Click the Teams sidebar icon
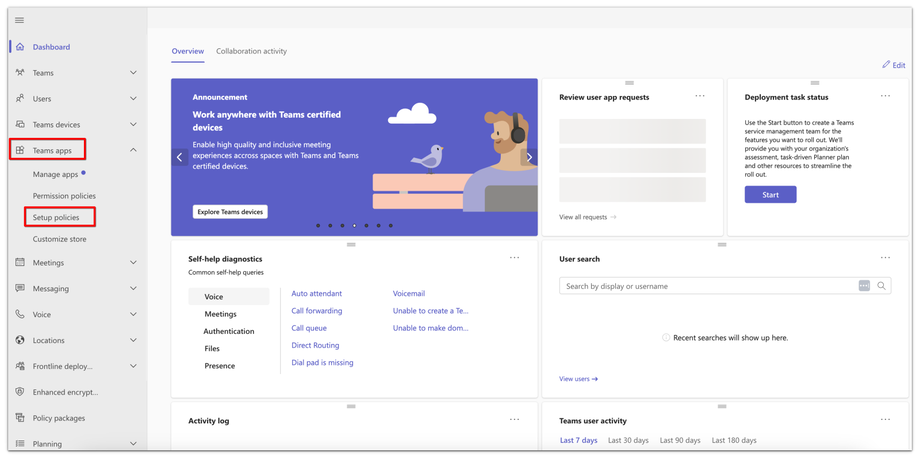 point(20,73)
